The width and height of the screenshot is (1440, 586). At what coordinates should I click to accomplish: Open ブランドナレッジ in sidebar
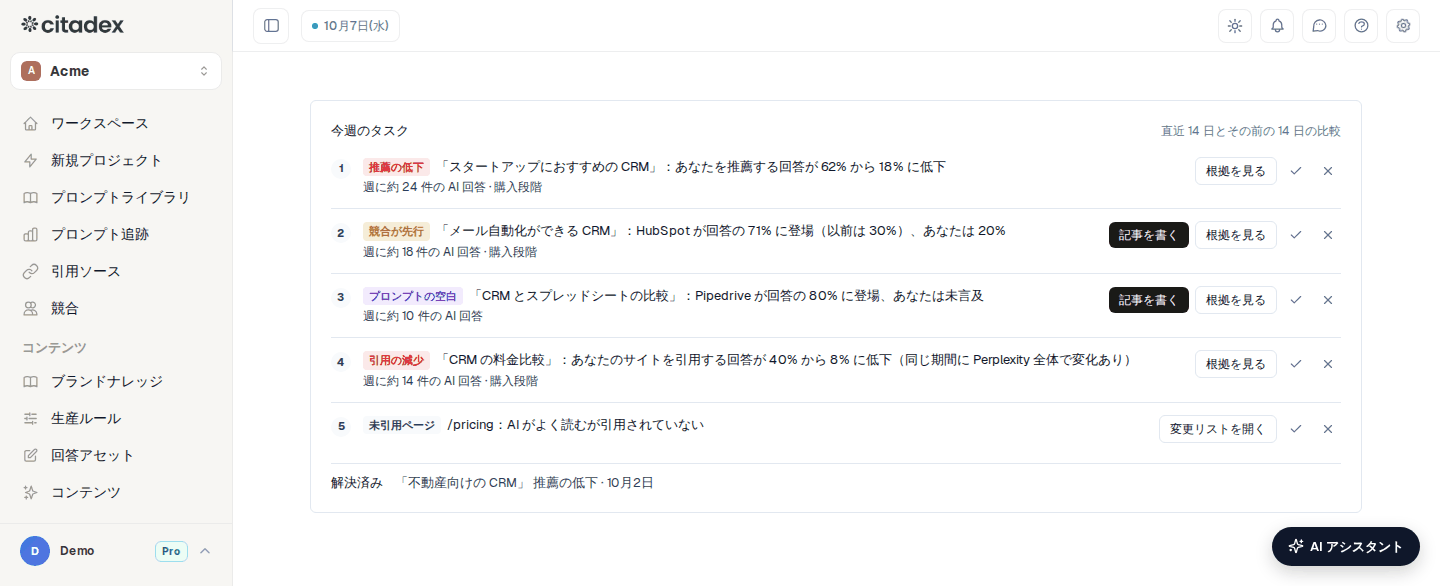coord(116,381)
